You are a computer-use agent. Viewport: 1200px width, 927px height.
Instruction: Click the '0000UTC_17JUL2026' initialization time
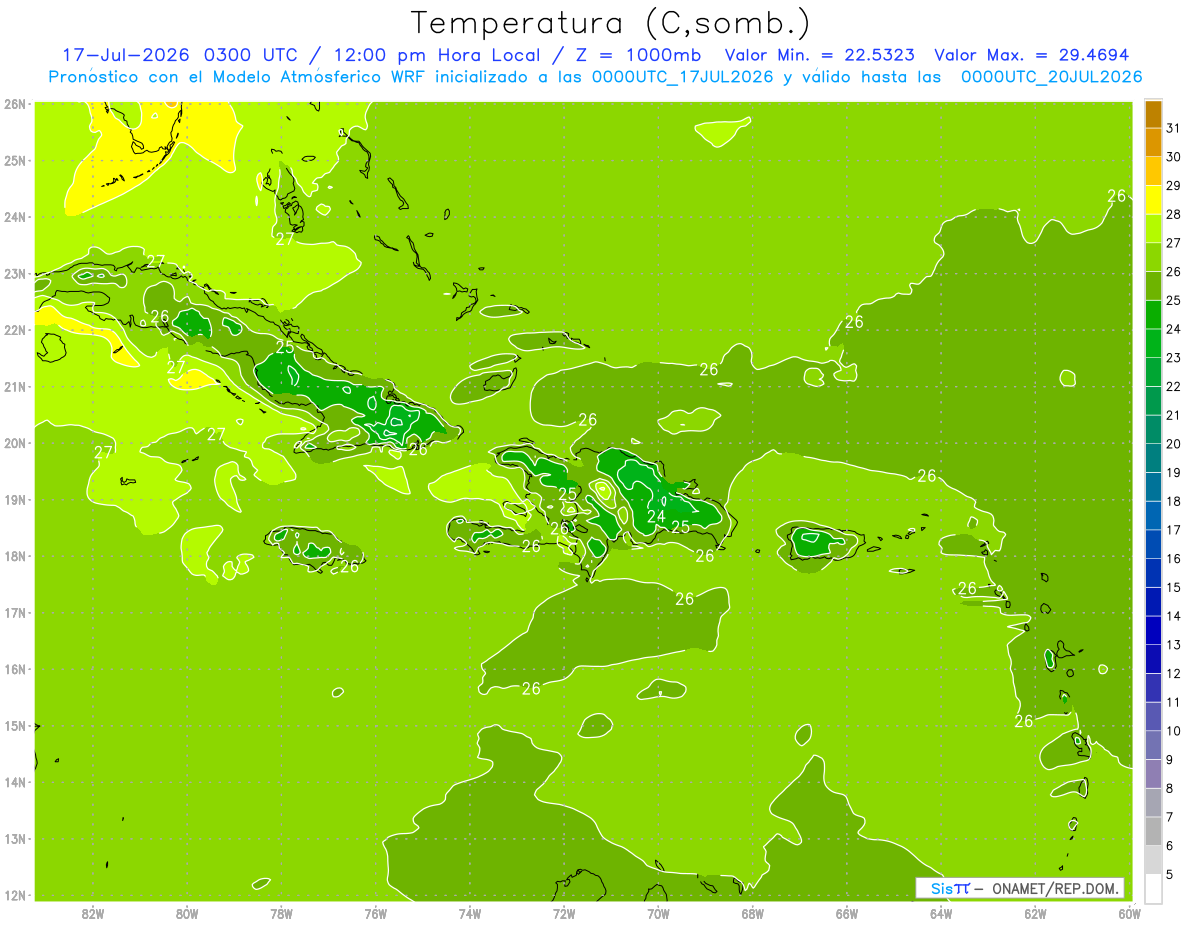(x=683, y=77)
